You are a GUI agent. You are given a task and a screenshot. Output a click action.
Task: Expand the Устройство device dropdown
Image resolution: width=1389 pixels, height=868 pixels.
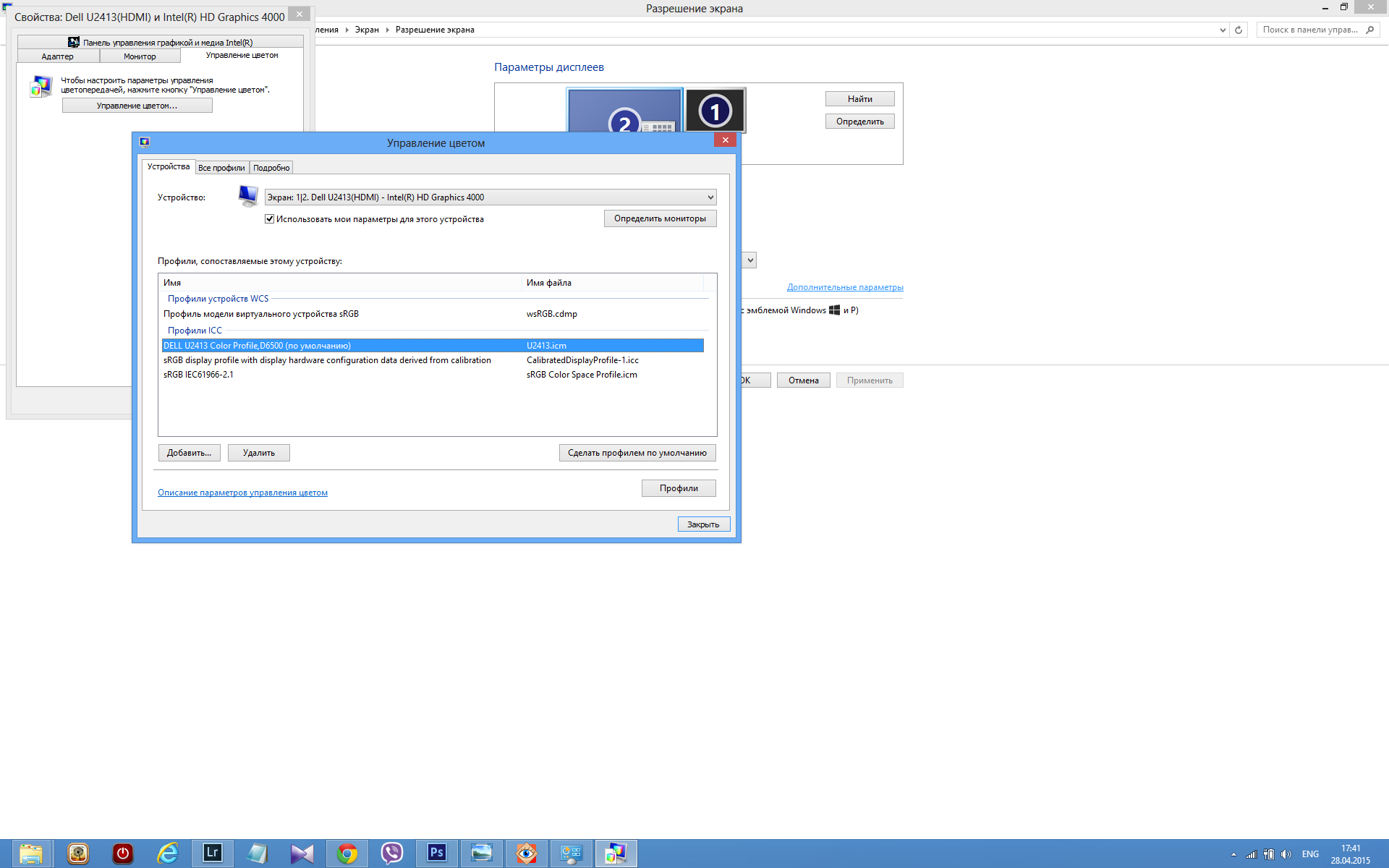(x=710, y=197)
